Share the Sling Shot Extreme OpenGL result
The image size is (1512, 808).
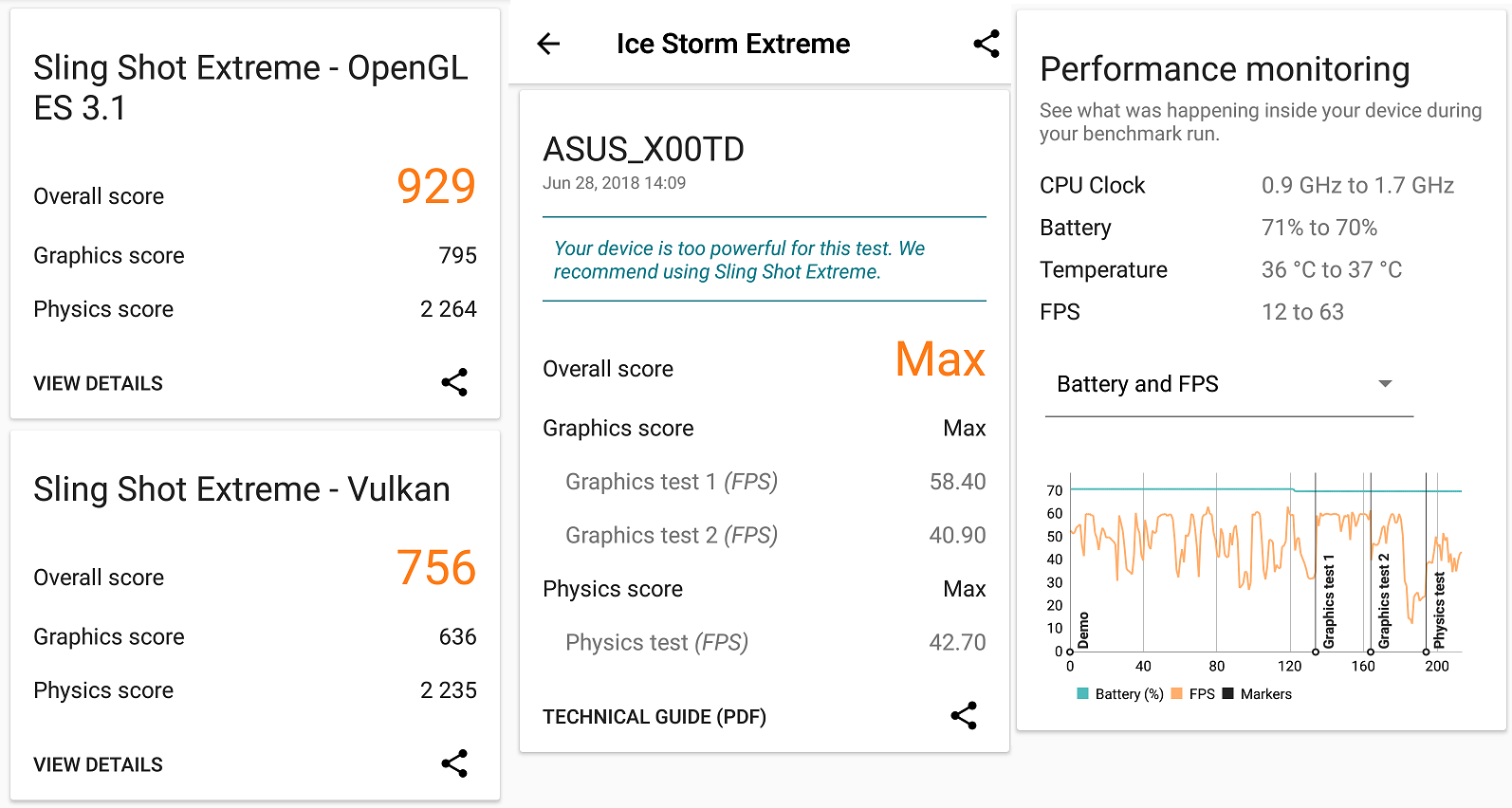[454, 382]
